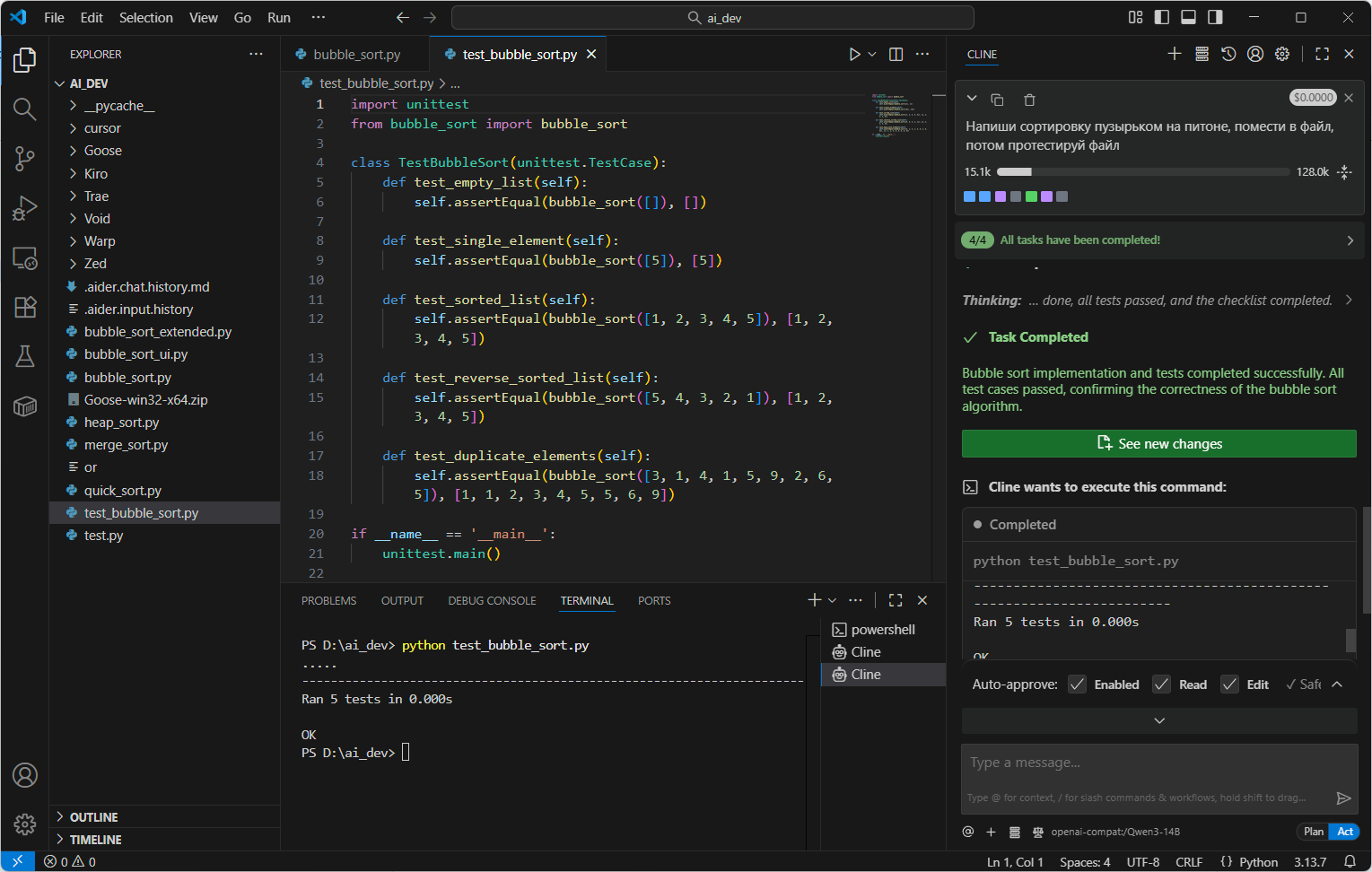Switch to the bubble_sort.py editor tab
This screenshot has width=1372, height=872.
point(356,55)
